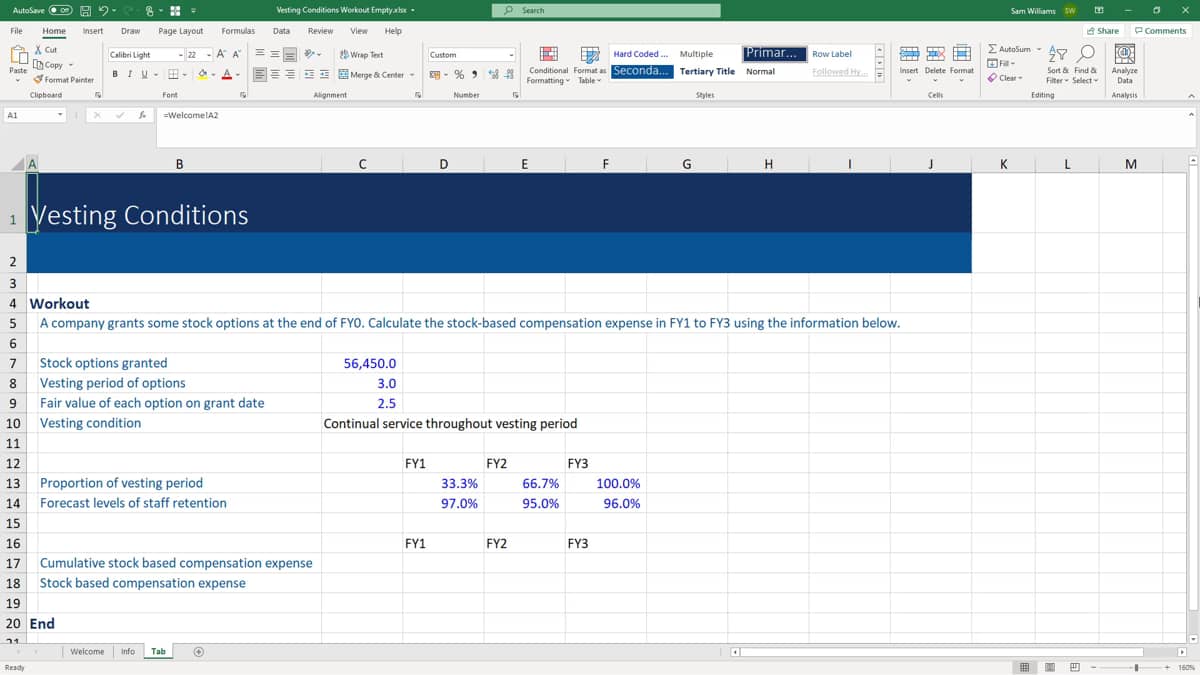The image size is (1200, 675).
Task: Click the Borders icon
Action: click(173, 75)
